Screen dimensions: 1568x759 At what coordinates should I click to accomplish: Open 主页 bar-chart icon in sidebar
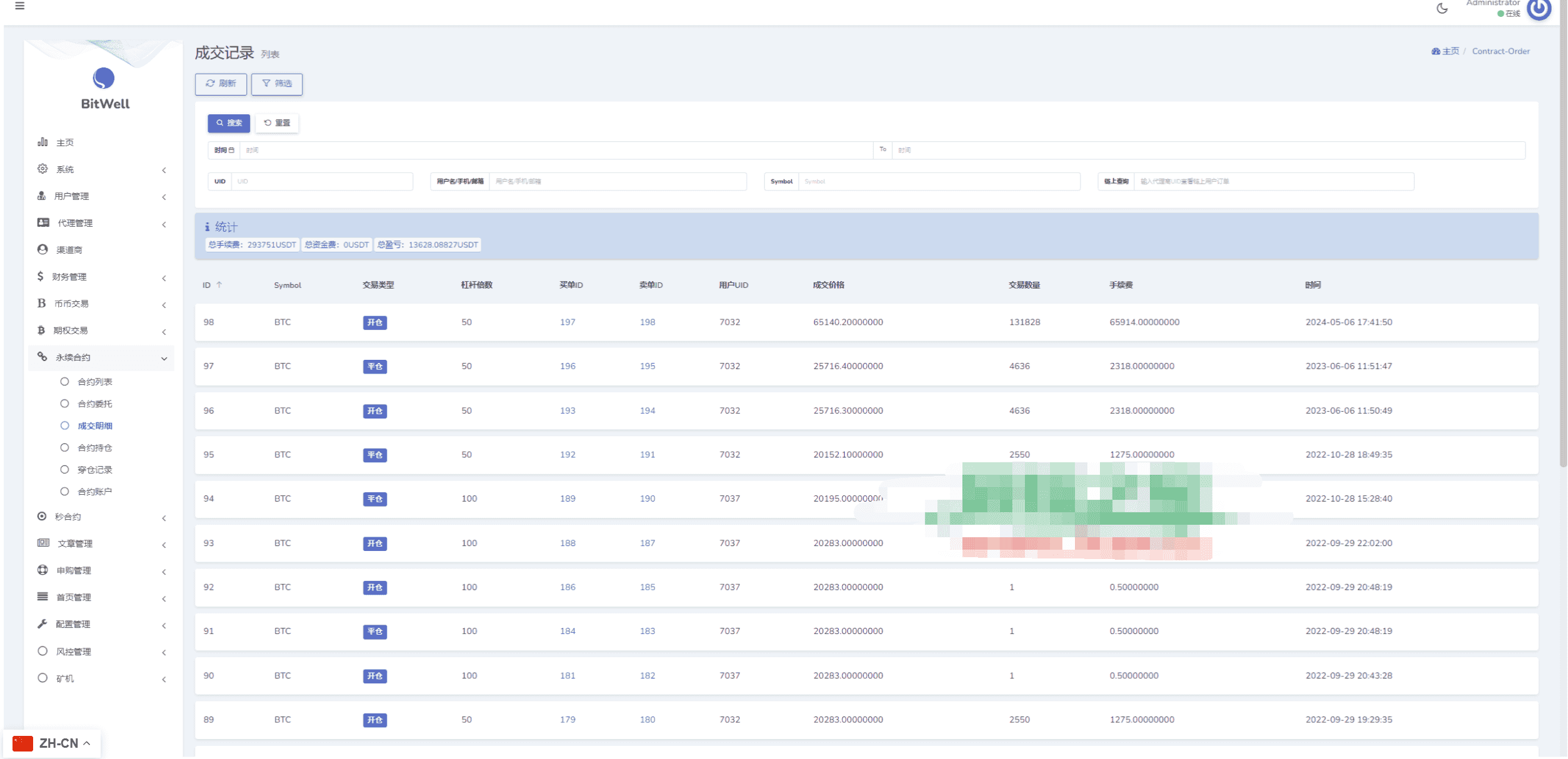pos(42,142)
